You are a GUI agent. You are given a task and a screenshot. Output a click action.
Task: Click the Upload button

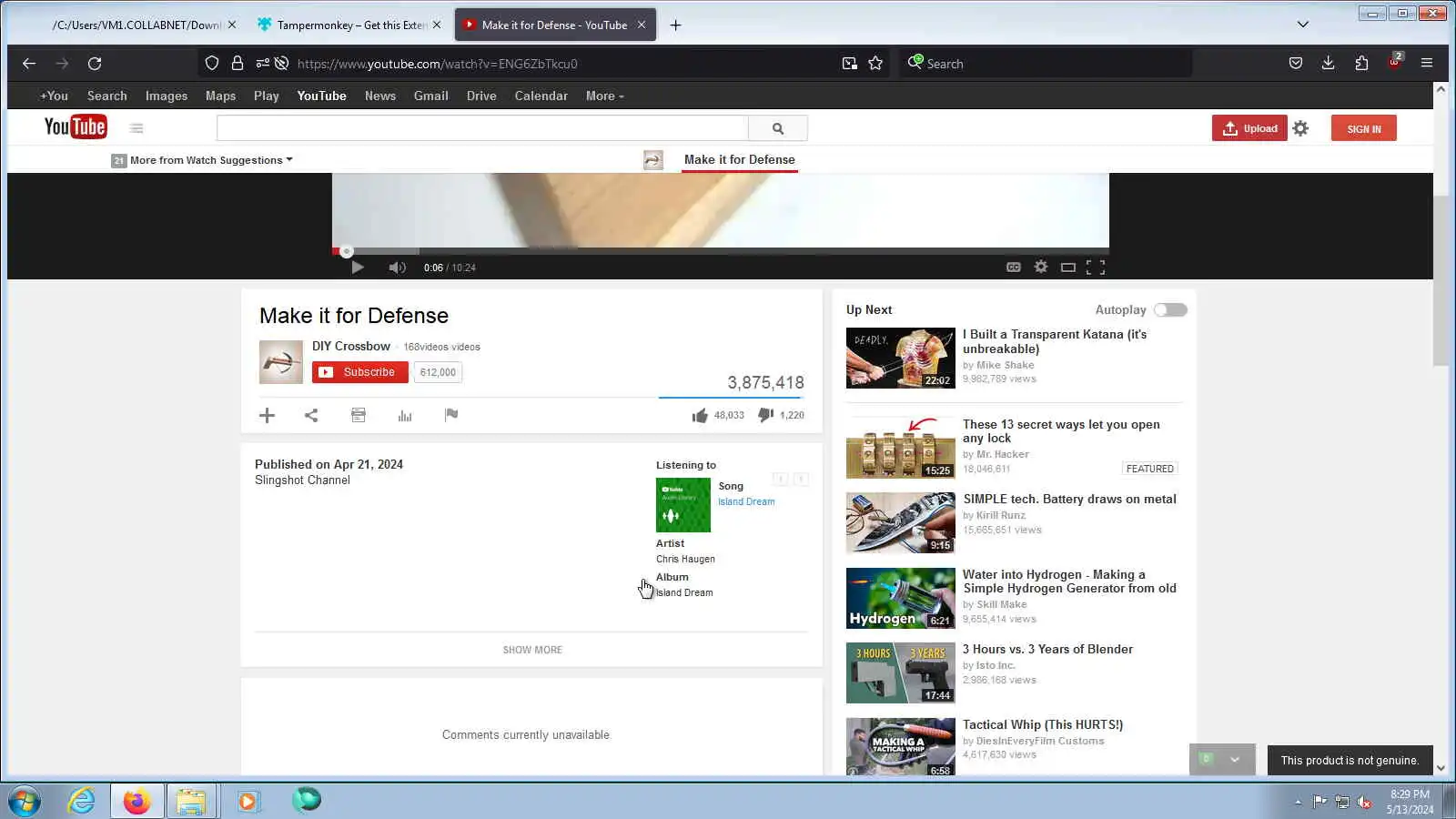(x=1249, y=128)
